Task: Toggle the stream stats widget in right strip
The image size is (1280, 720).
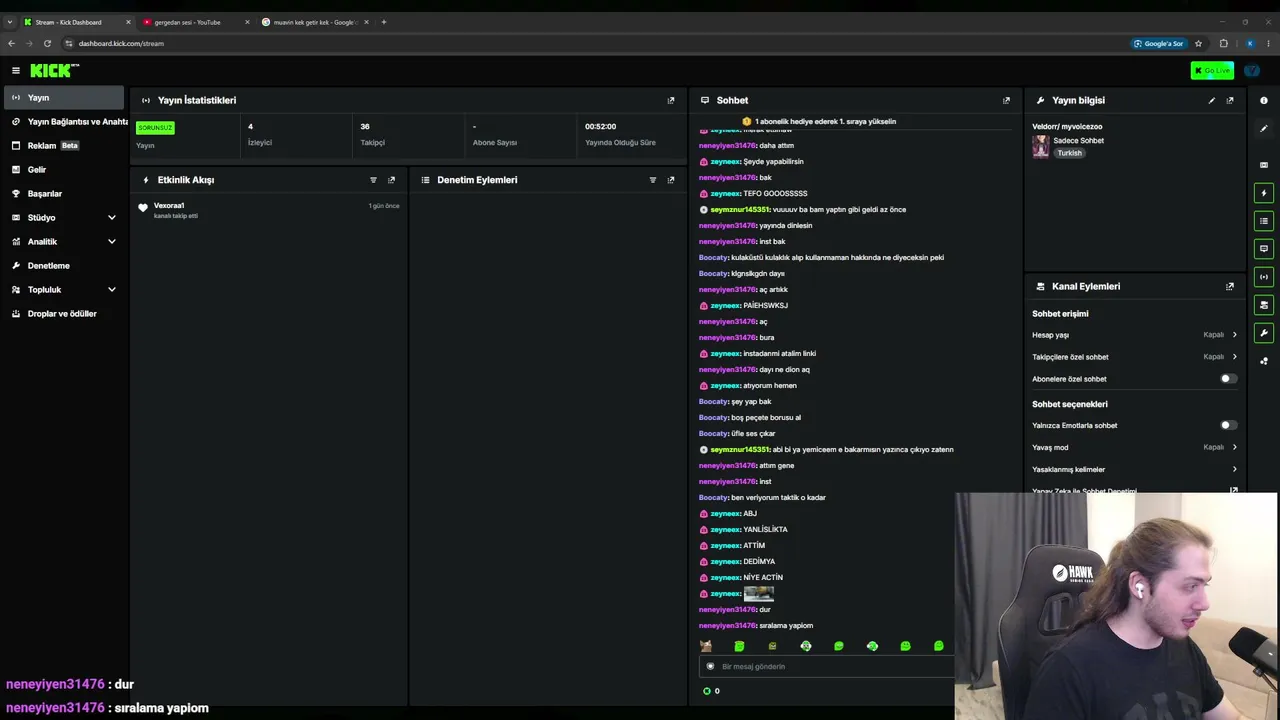Action: coord(1264,277)
